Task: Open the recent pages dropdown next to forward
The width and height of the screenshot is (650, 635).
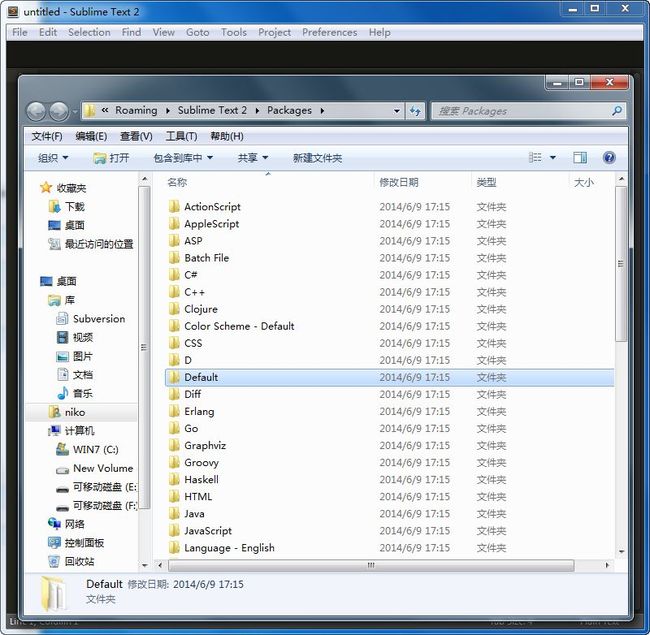Action: pyautogui.click(x=75, y=111)
